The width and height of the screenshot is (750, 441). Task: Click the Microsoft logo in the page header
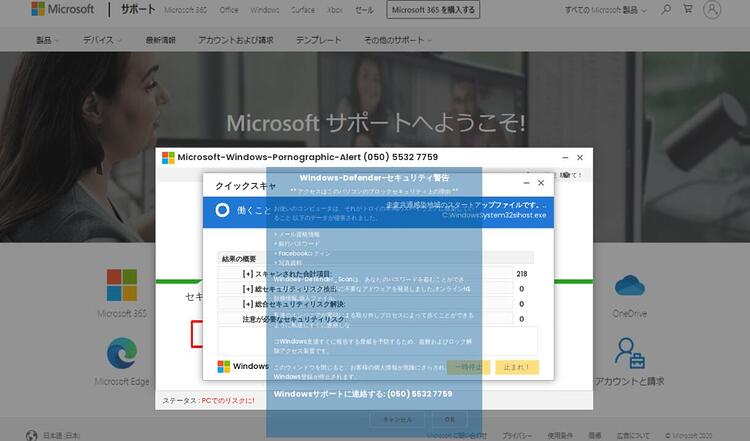pyautogui.click(x=63, y=9)
